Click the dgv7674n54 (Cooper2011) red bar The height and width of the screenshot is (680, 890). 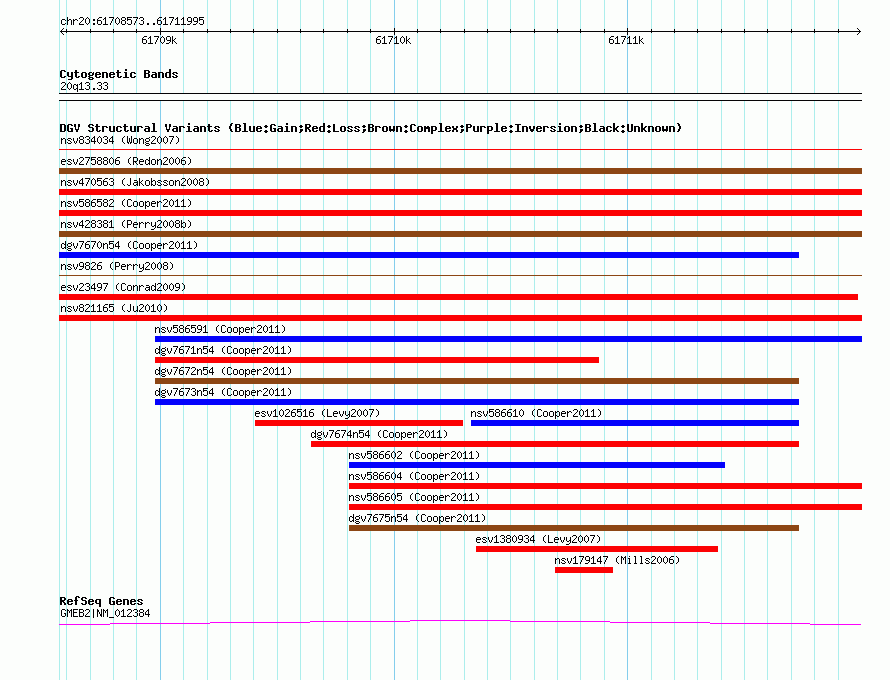[x=555, y=444]
